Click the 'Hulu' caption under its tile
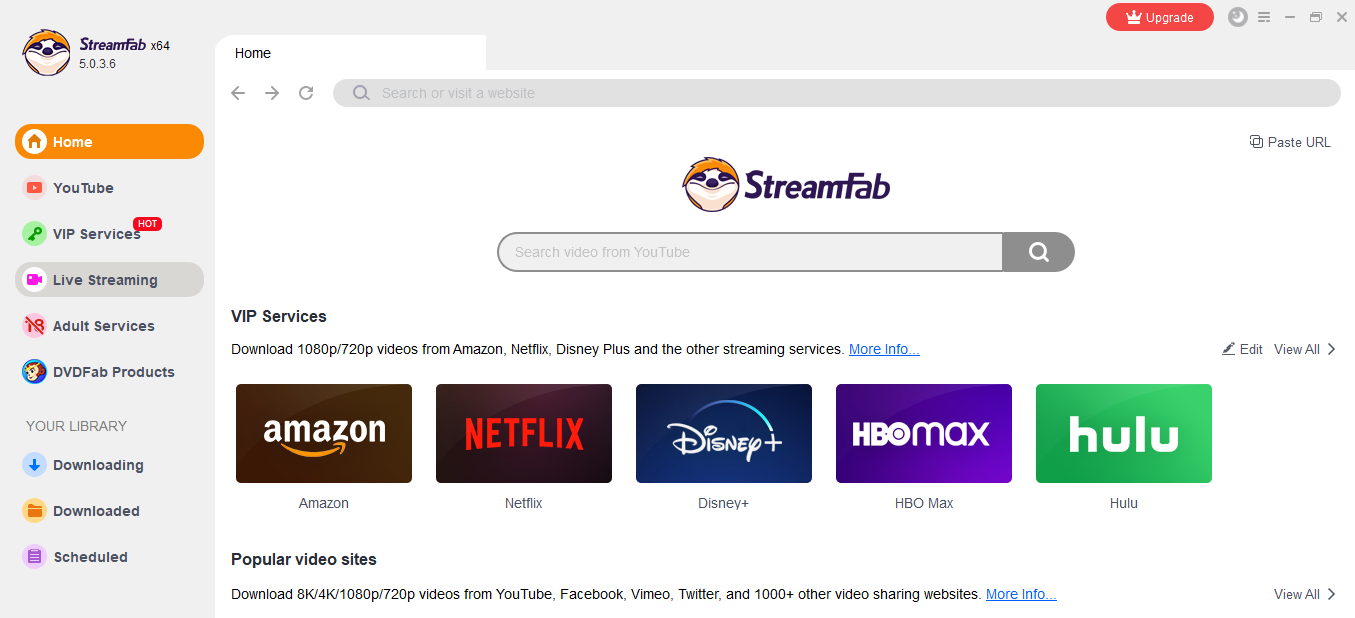This screenshot has width=1355, height=618. pyautogui.click(x=1124, y=503)
